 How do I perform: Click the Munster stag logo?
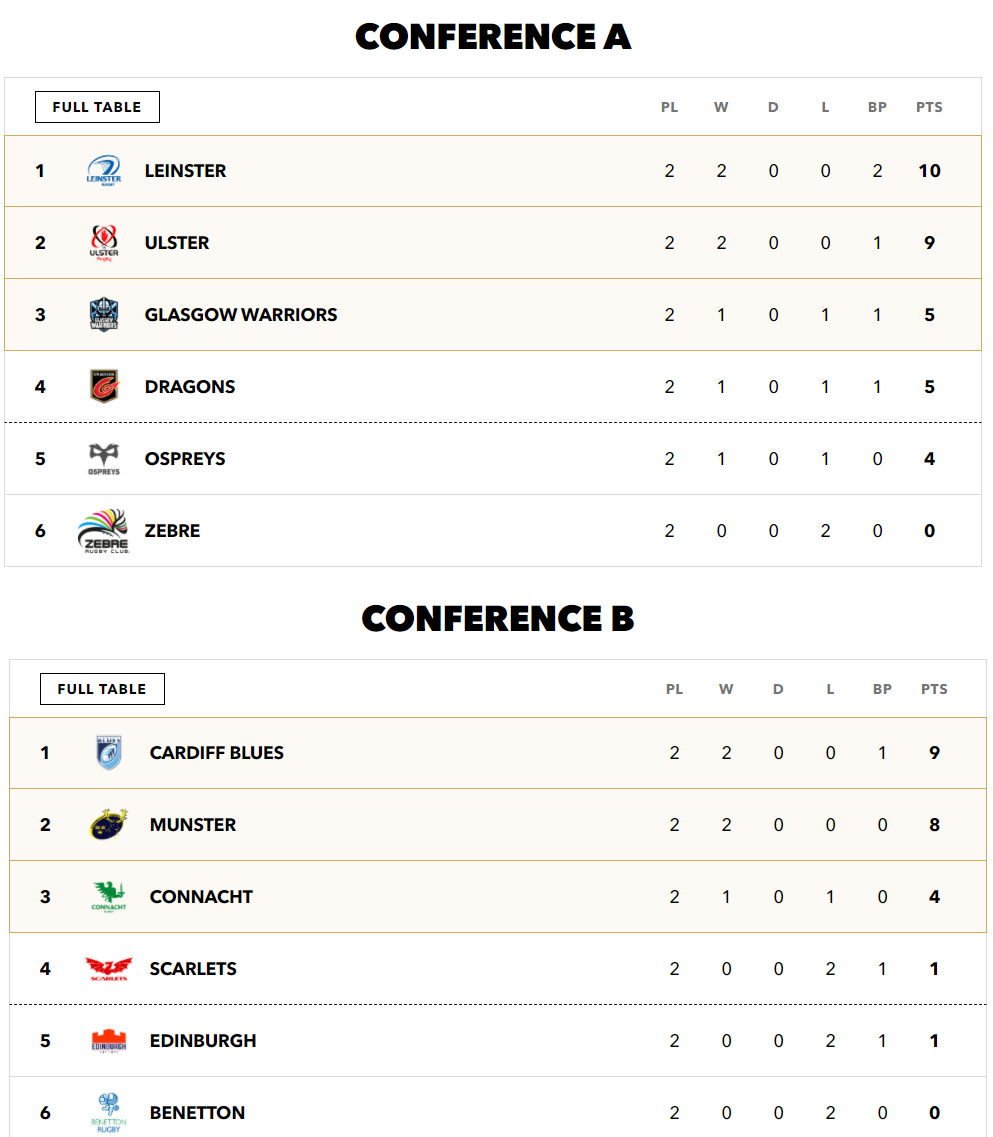click(x=109, y=824)
